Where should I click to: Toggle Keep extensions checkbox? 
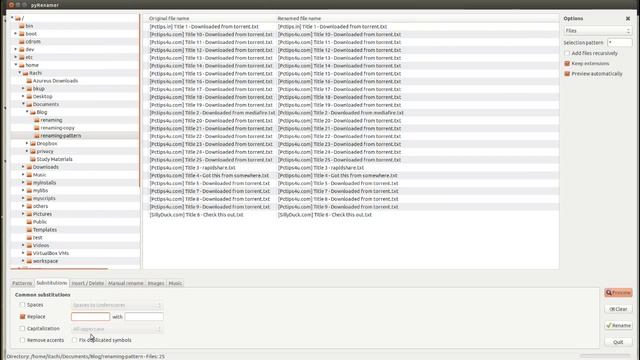pos(567,64)
